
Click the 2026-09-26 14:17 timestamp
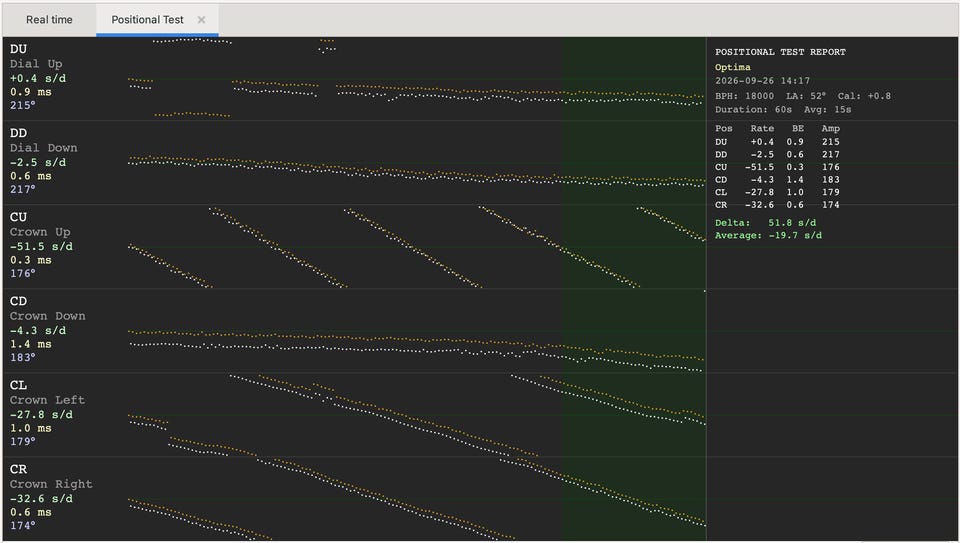762,81
